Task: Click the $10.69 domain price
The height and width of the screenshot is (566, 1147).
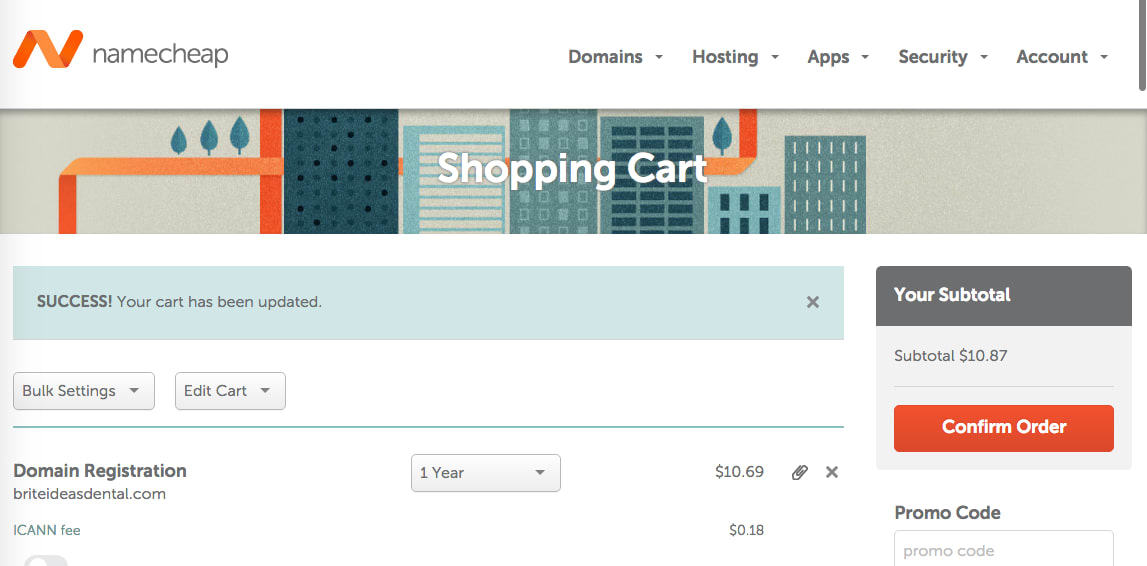Action: coord(740,472)
